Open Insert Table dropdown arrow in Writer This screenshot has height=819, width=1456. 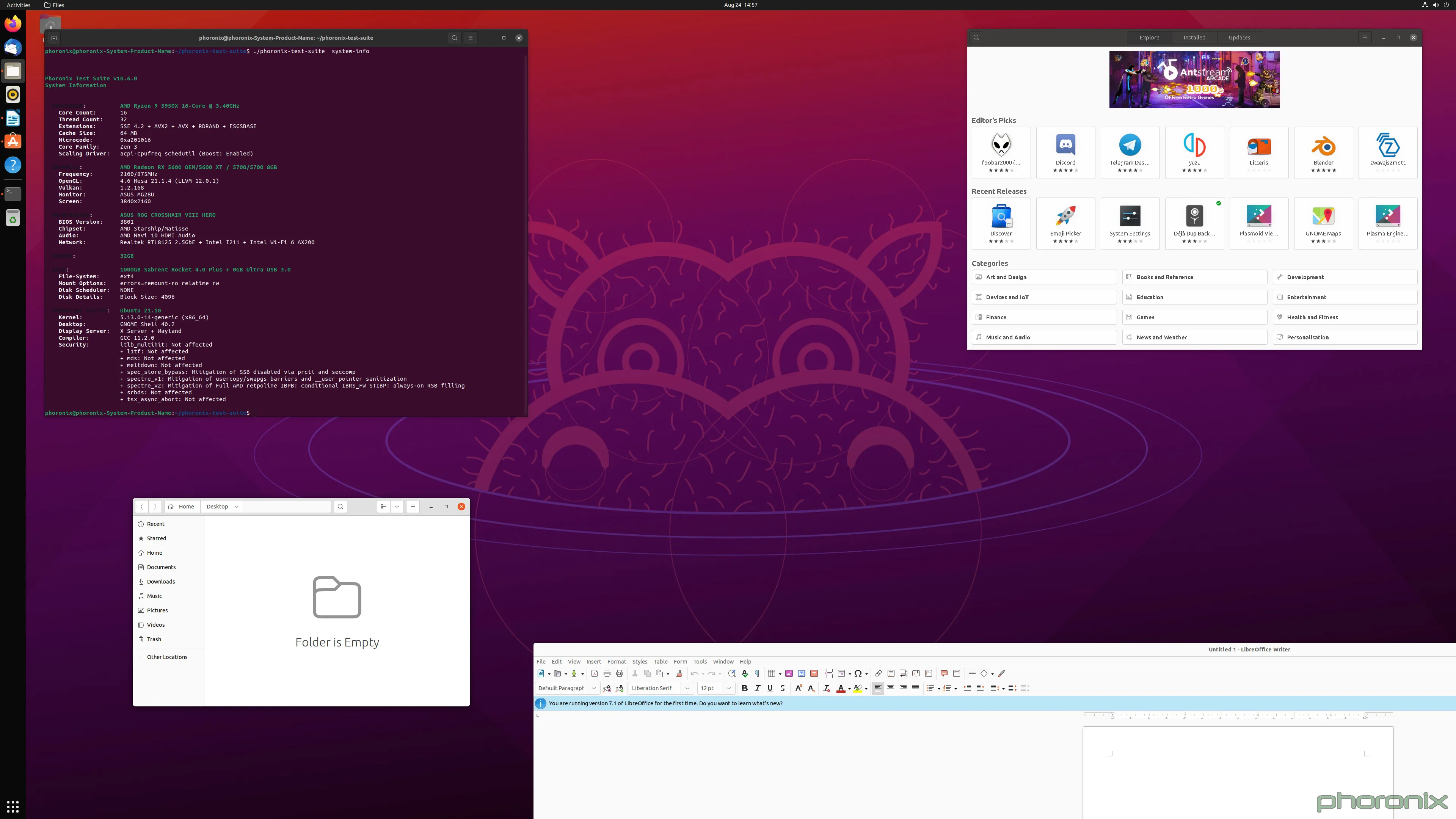pos(780,674)
